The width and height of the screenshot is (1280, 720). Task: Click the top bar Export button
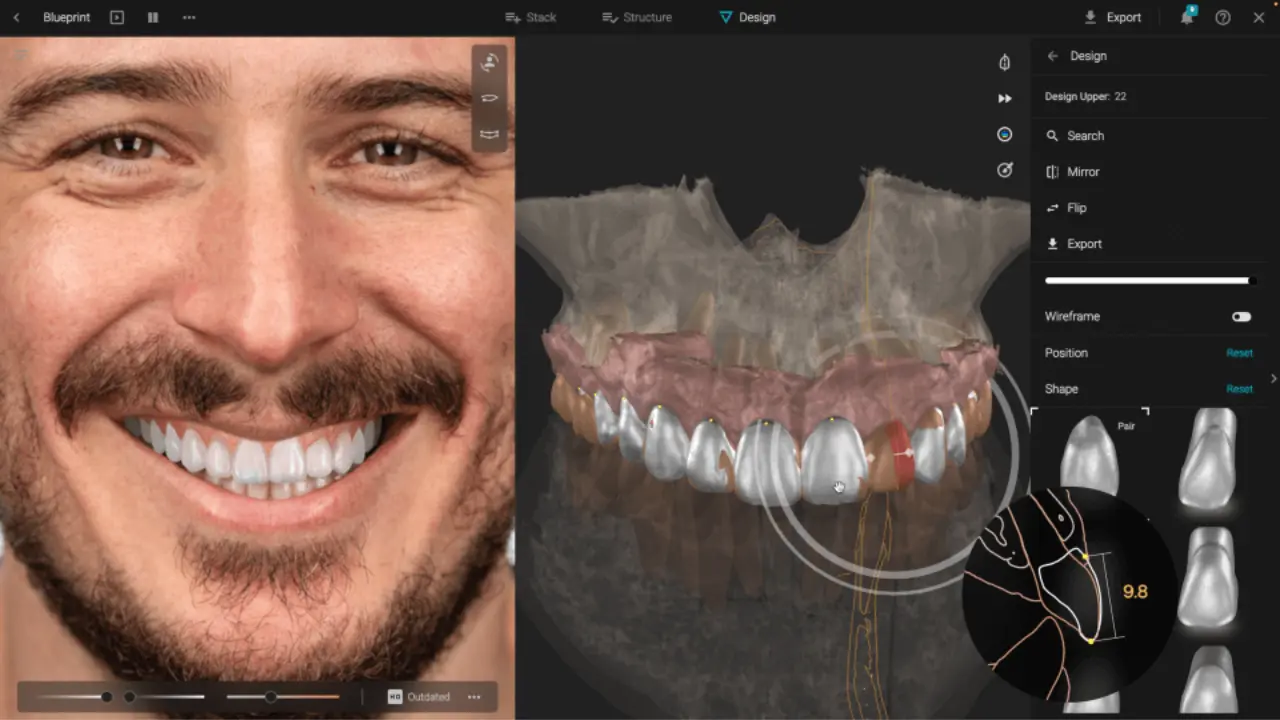(1113, 17)
